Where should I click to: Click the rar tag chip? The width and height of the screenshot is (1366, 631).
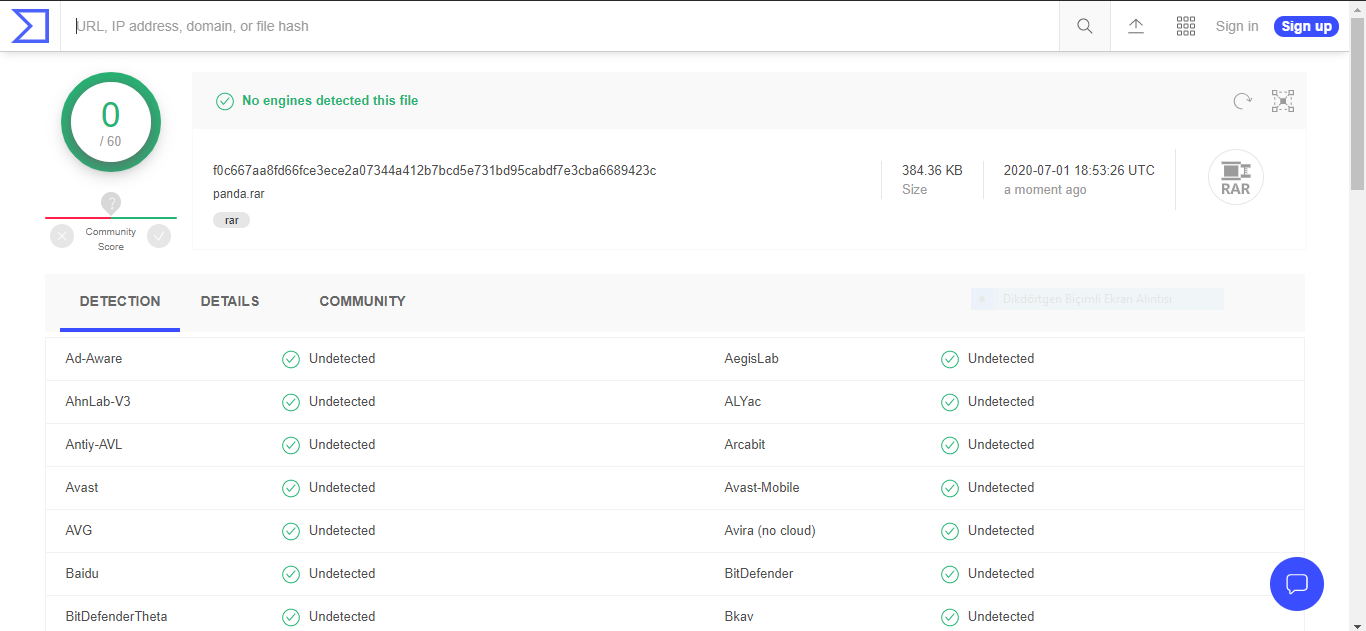click(231, 220)
